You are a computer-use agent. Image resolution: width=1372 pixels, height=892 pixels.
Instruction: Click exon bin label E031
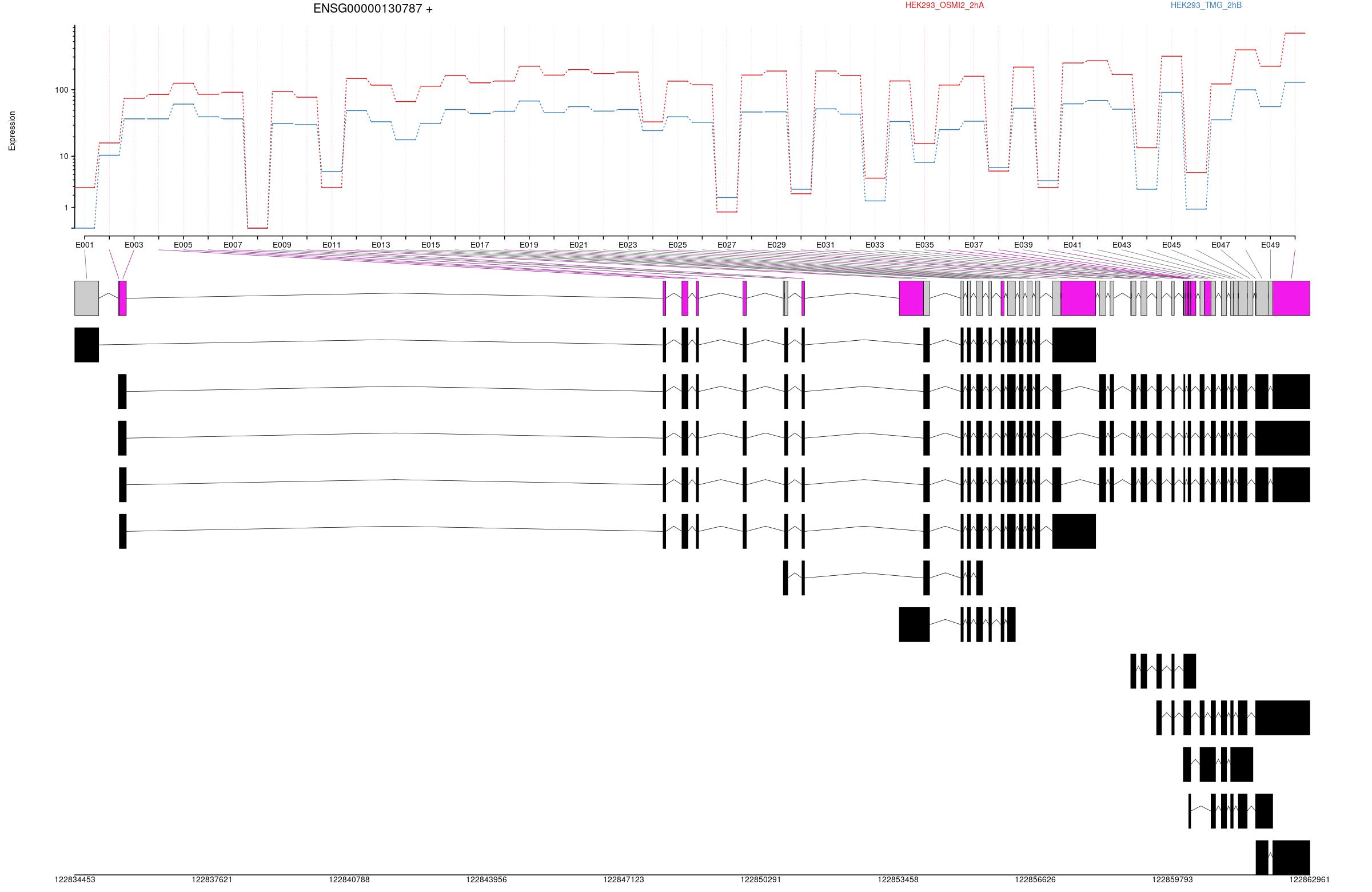[825, 245]
